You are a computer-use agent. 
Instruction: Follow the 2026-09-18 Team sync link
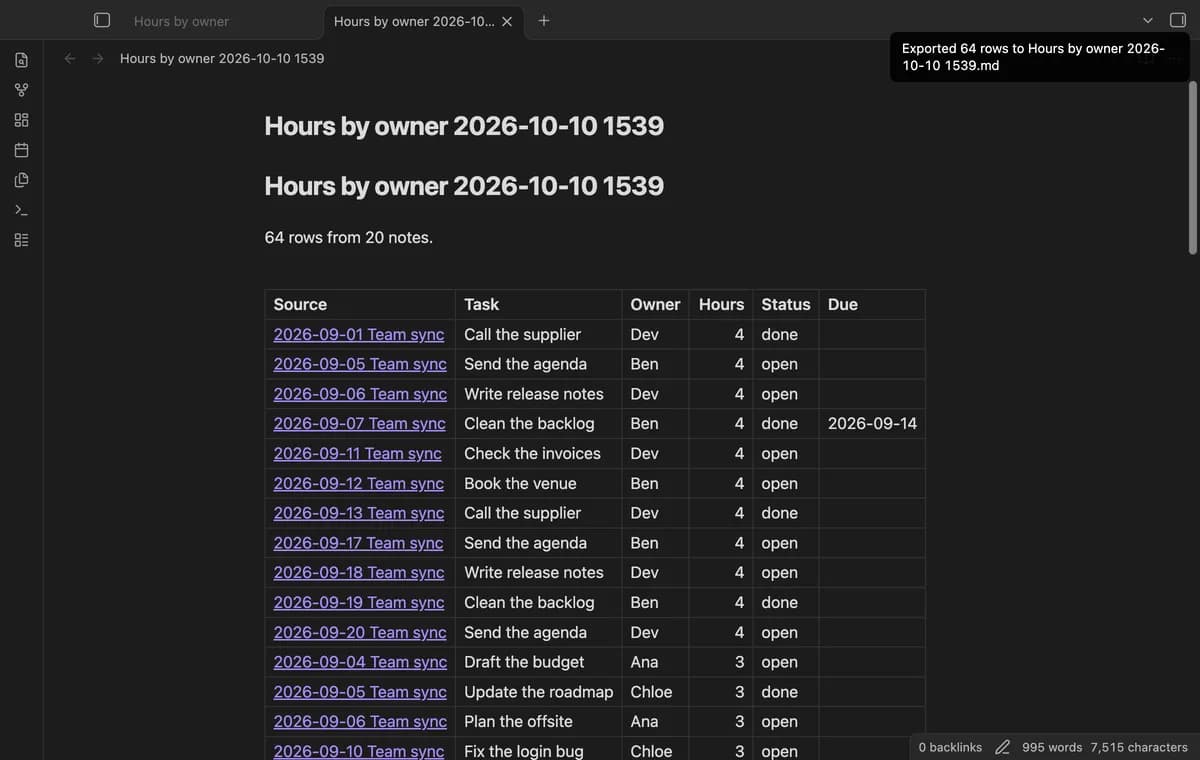[359, 572]
